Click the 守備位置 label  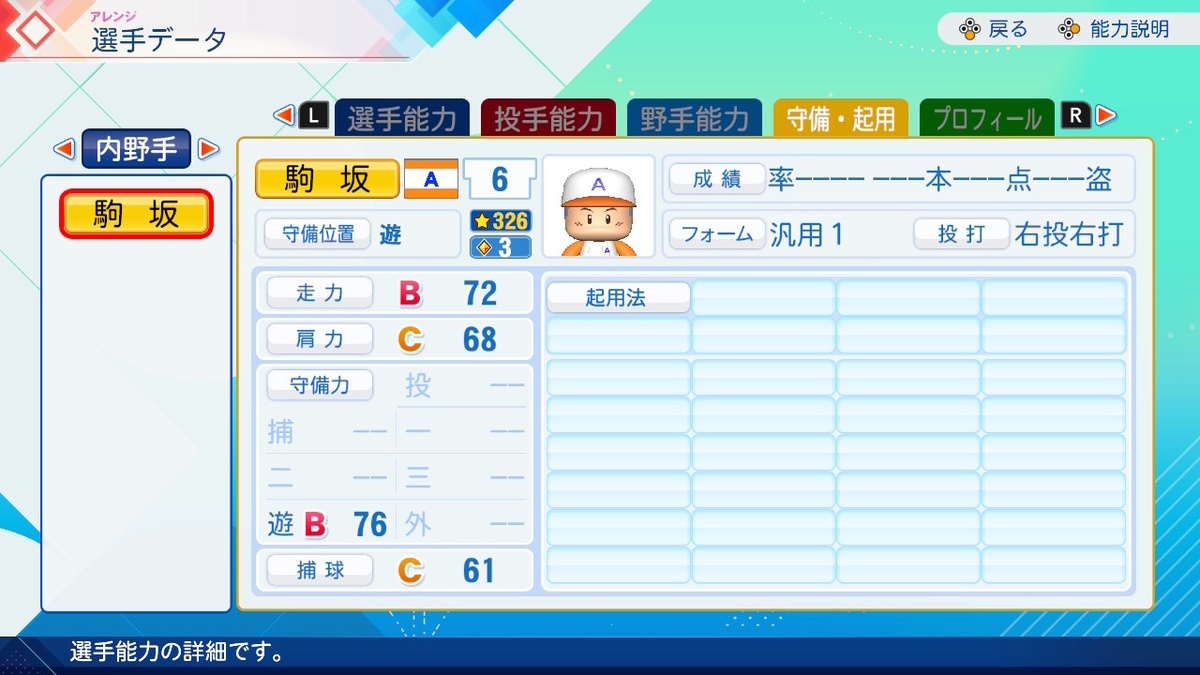point(318,234)
